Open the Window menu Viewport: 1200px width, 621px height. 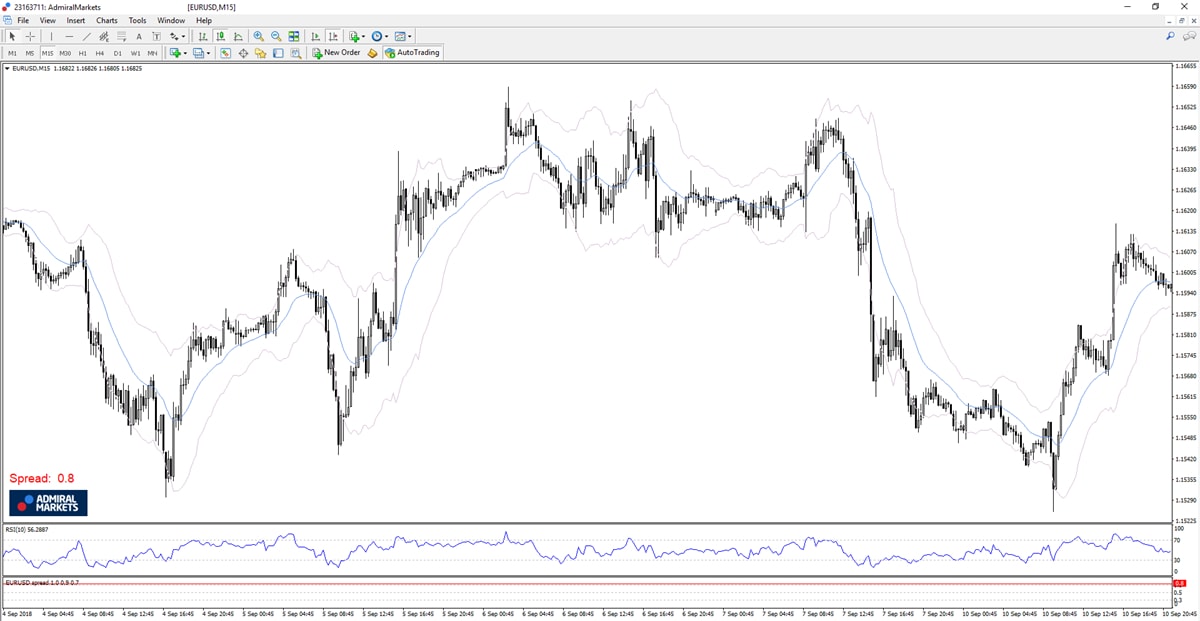(x=171, y=20)
